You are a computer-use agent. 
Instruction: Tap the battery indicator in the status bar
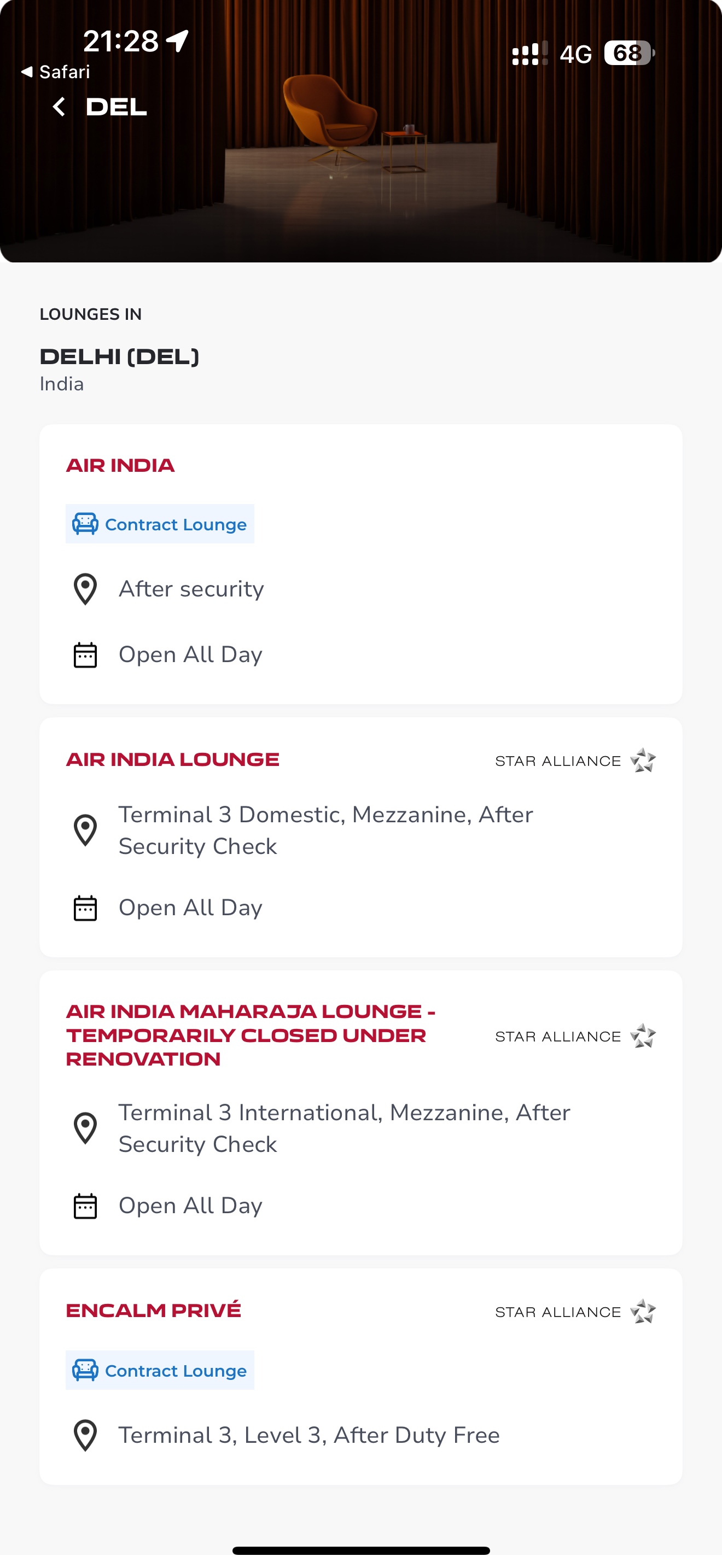click(630, 53)
